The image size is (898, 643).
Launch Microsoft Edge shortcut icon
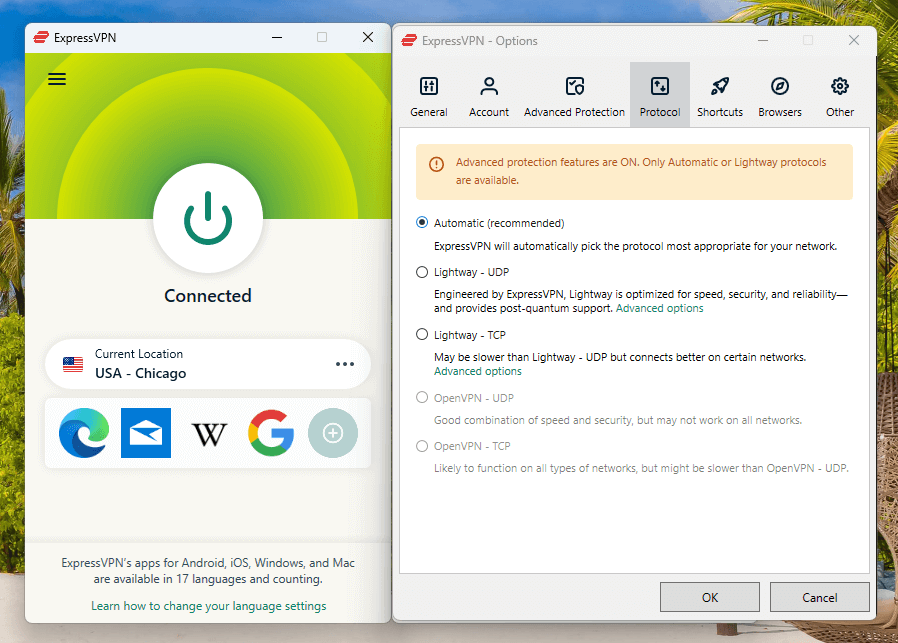tap(84, 433)
